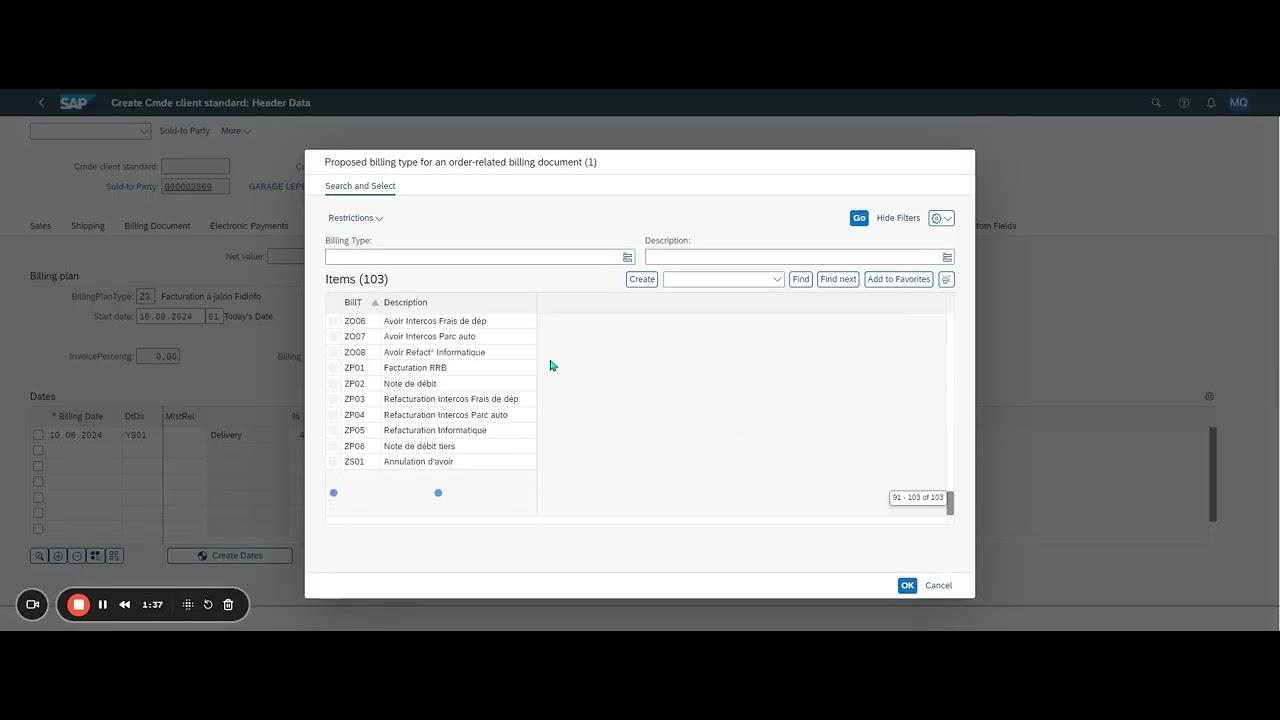Open the More menu in the toolbar

(x=236, y=131)
